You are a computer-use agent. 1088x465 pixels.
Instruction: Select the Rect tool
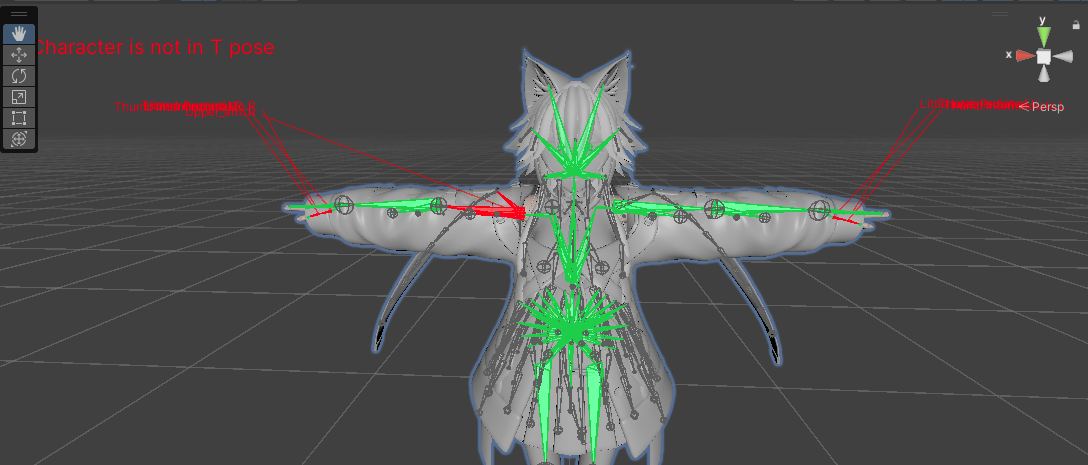click(19, 118)
